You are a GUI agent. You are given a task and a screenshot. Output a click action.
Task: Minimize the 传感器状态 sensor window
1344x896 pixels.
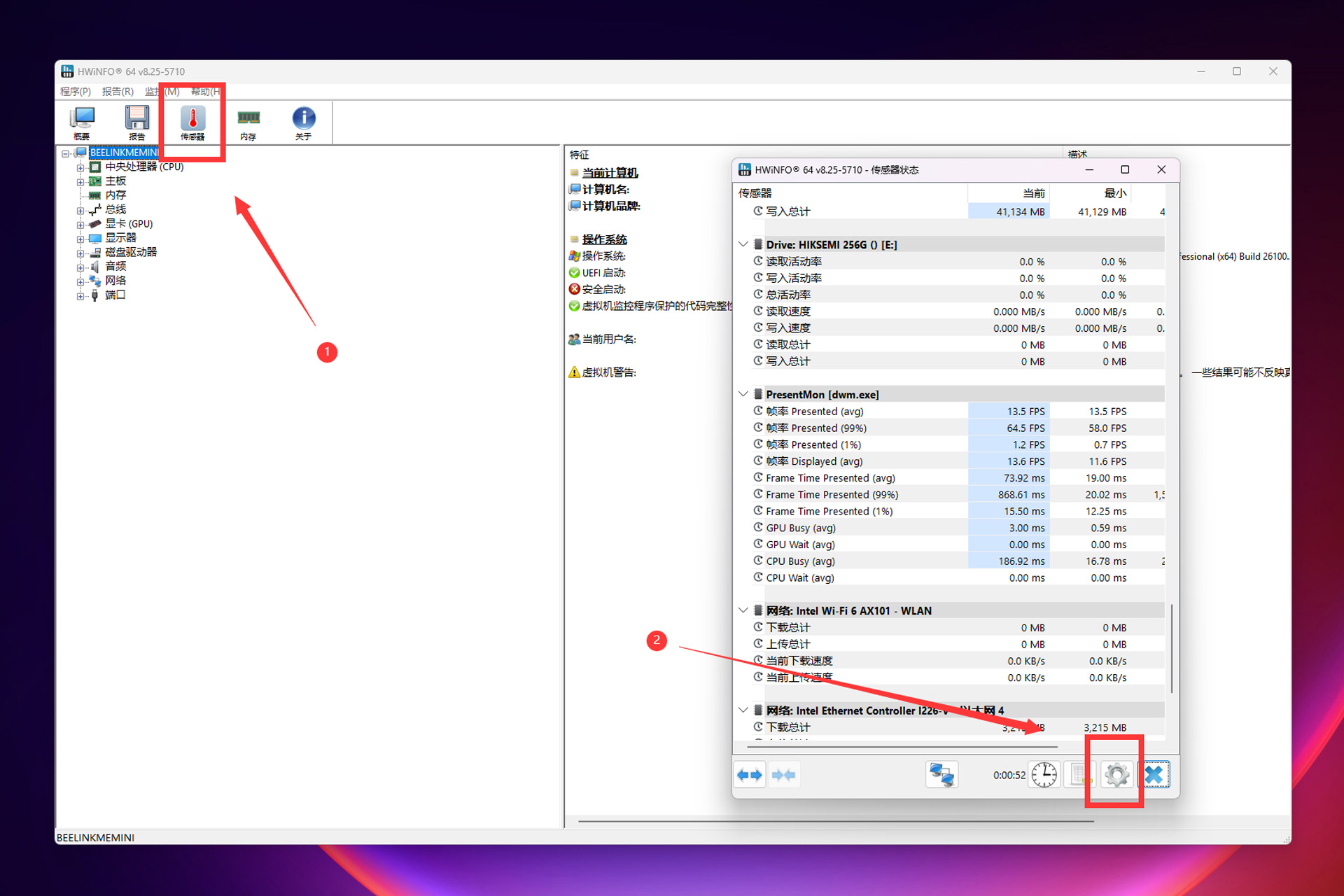[x=1089, y=169]
